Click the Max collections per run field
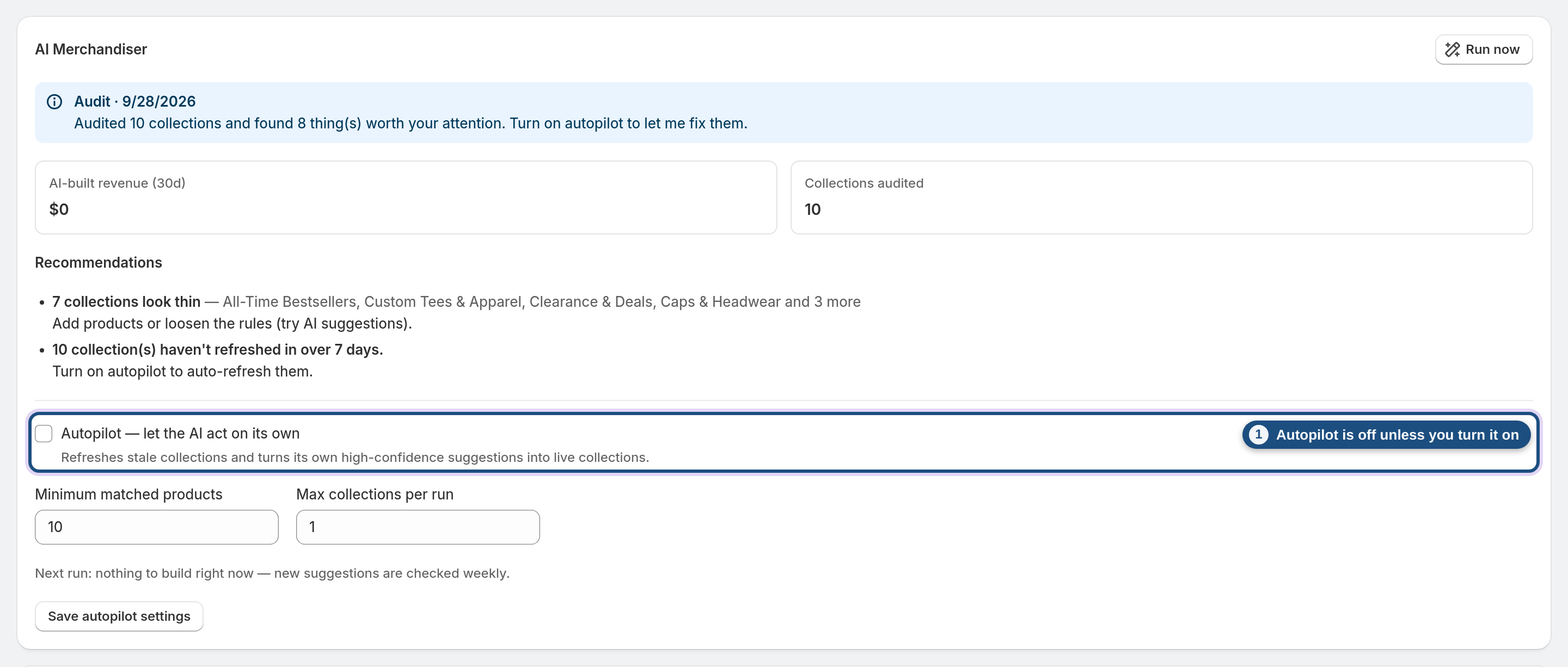 (418, 527)
